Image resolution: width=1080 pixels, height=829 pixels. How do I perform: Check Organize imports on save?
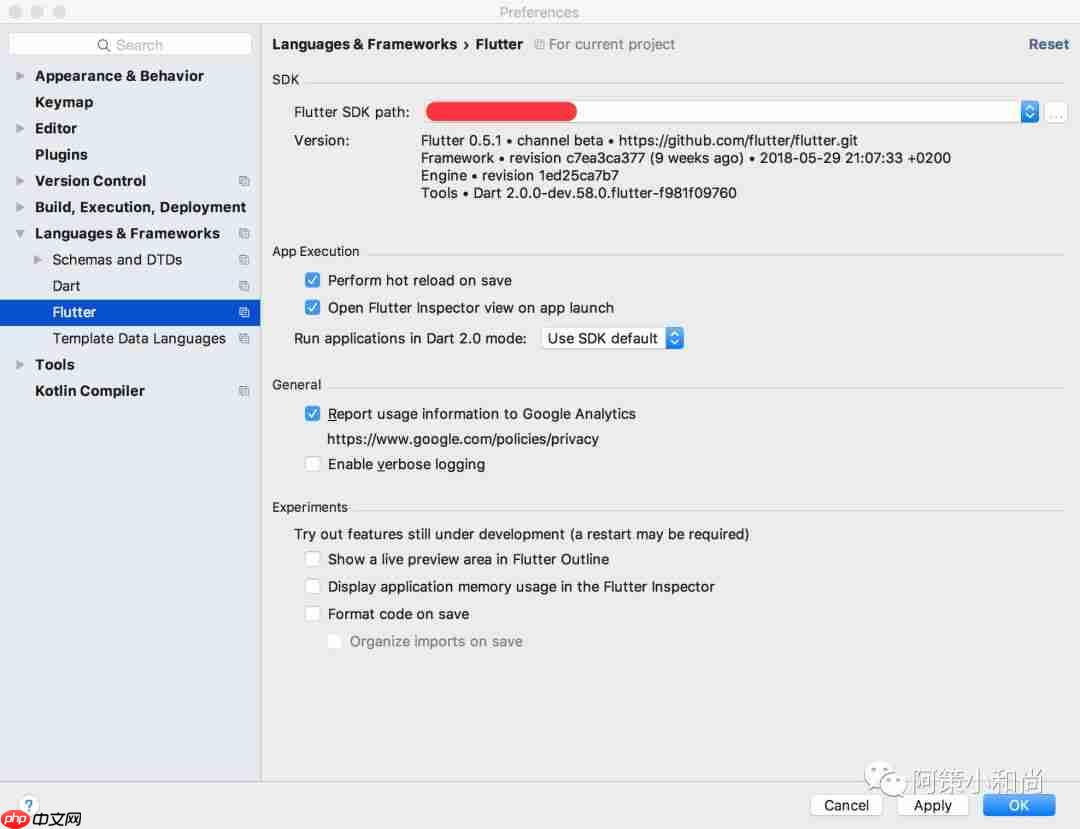click(334, 641)
